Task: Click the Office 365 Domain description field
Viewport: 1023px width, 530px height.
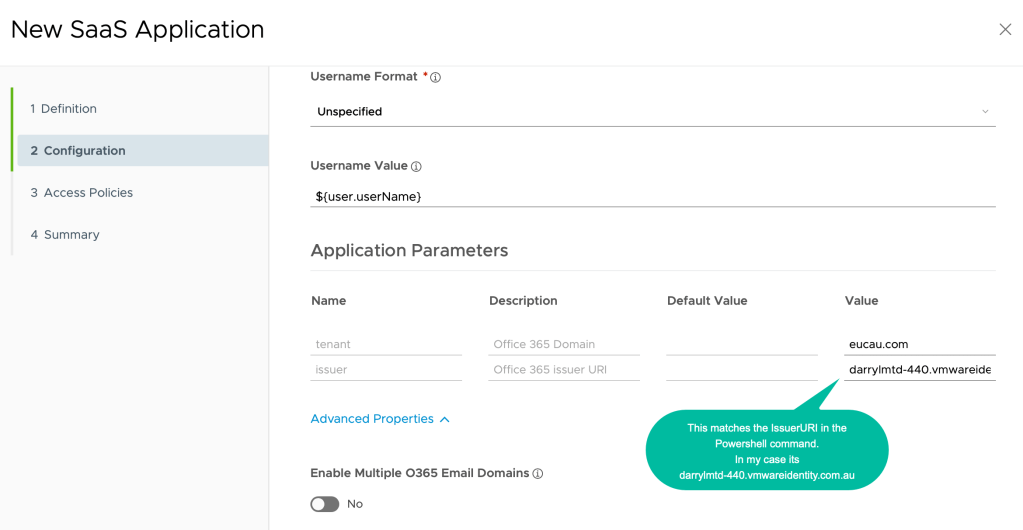Action: coord(564,344)
